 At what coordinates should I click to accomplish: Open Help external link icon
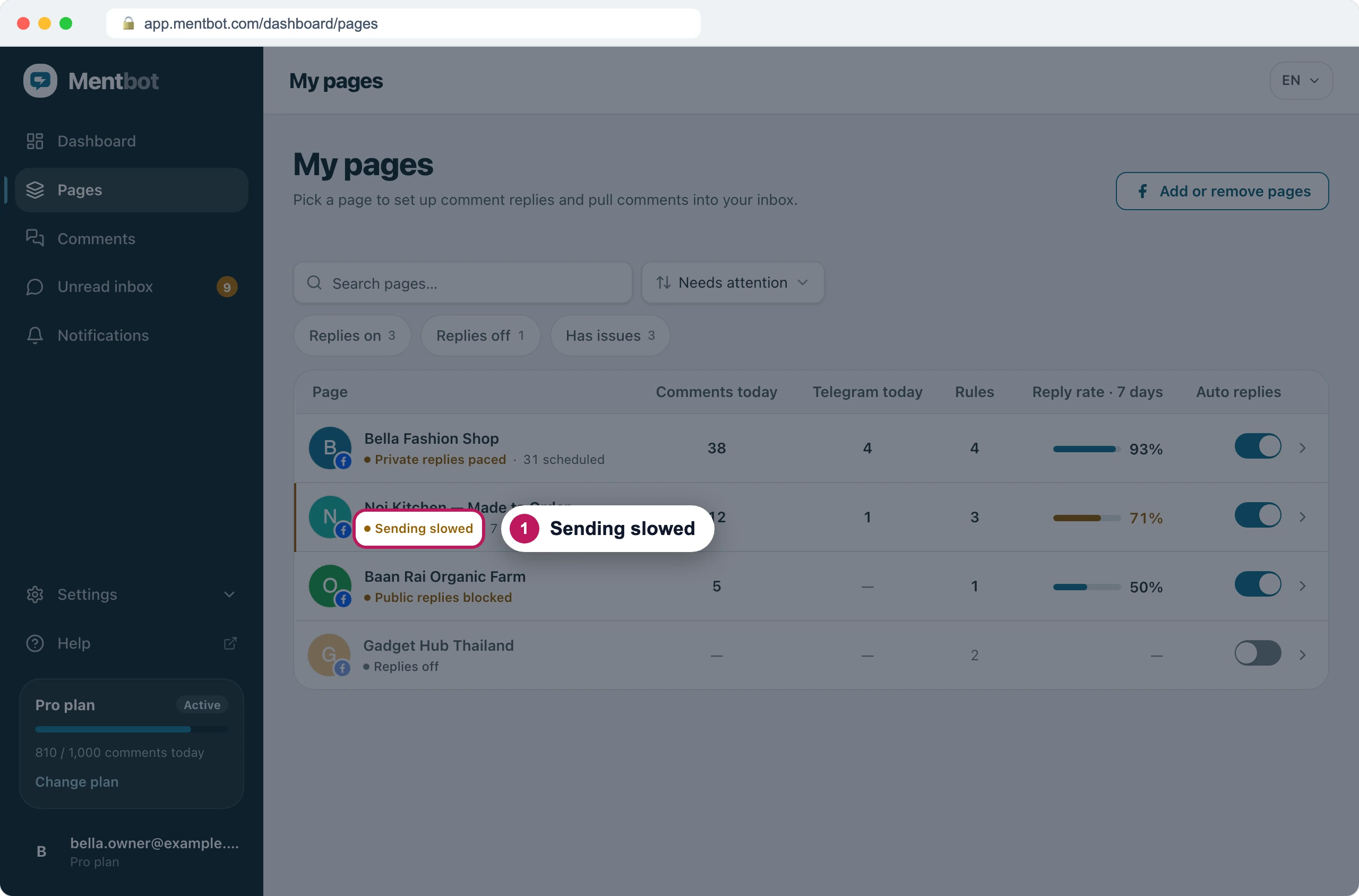point(230,643)
